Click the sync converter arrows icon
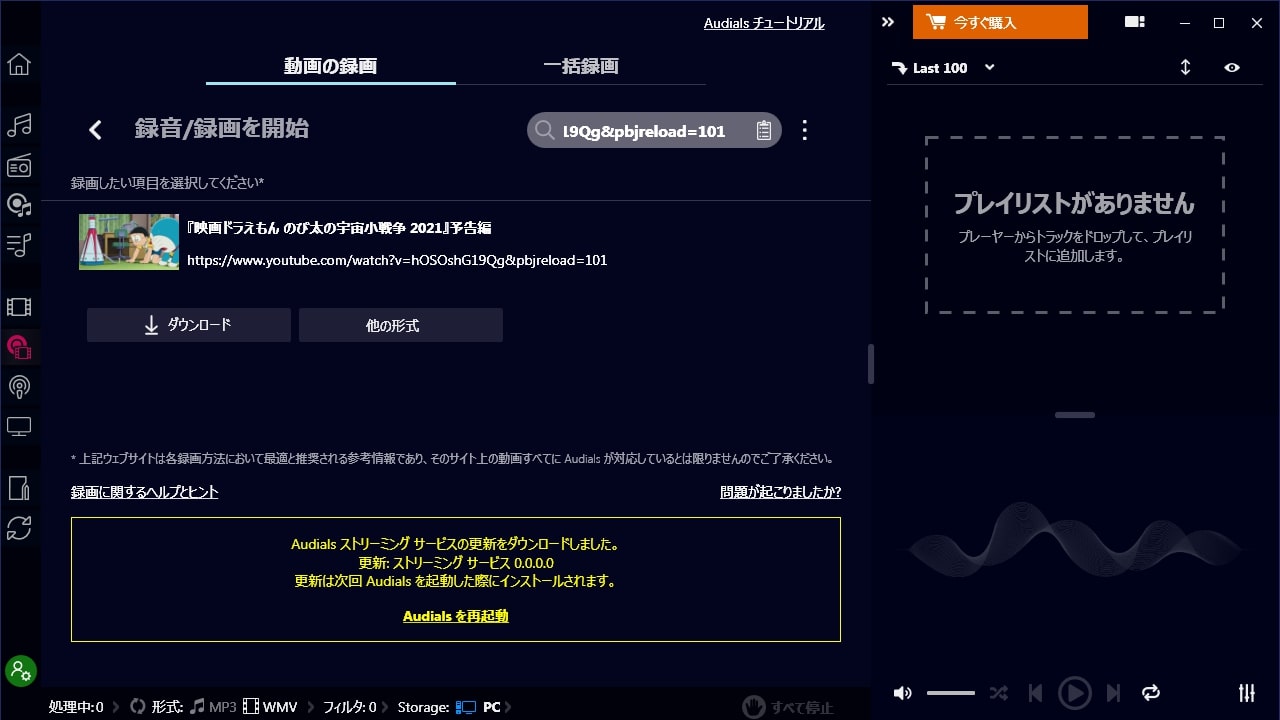The width and height of the screenshot is (1280, 720). (x=19, y=528)
